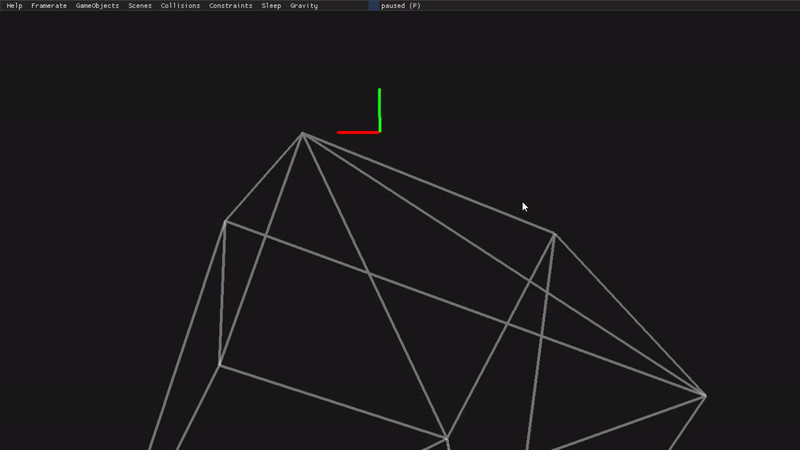The height and width of the screenshot is (450, 800).
Task: Expand the Gravity menu
Action: coord(304,6)
